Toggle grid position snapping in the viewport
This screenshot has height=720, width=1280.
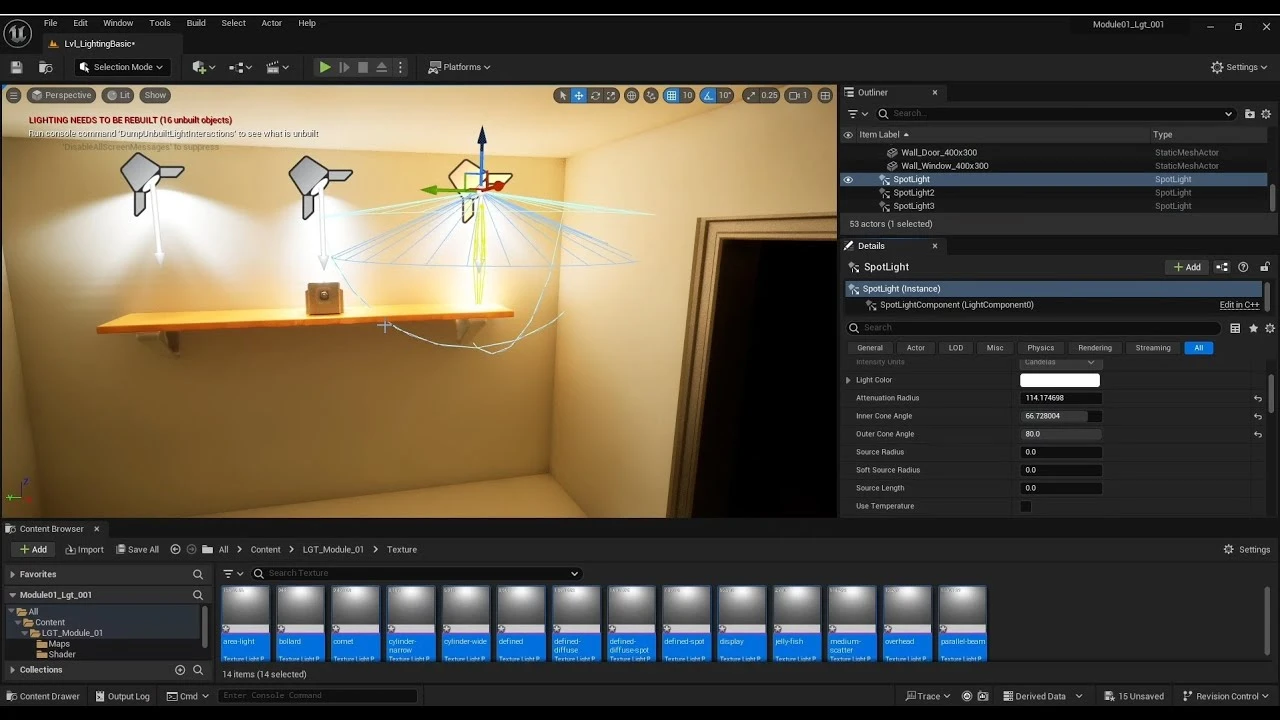[x=672, y=95]
